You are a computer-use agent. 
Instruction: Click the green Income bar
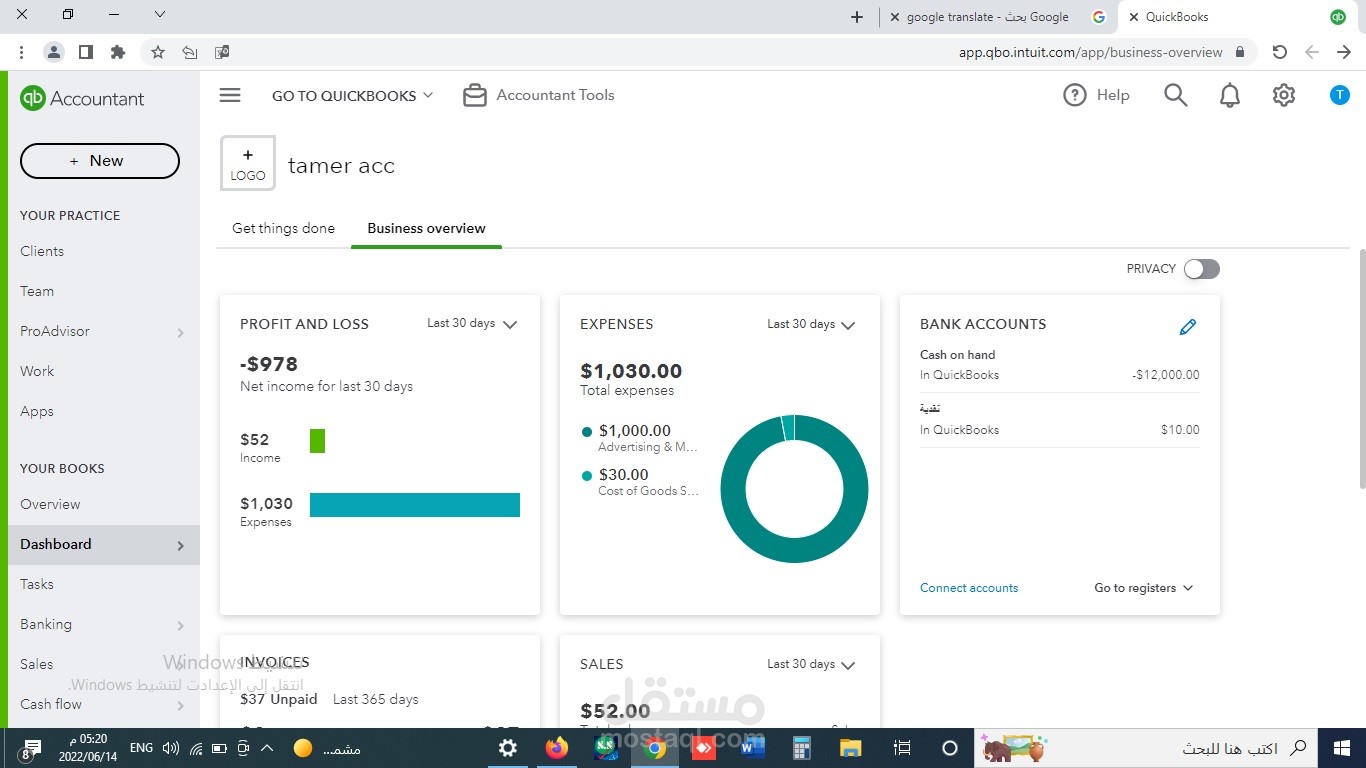(x=317, y=441)
